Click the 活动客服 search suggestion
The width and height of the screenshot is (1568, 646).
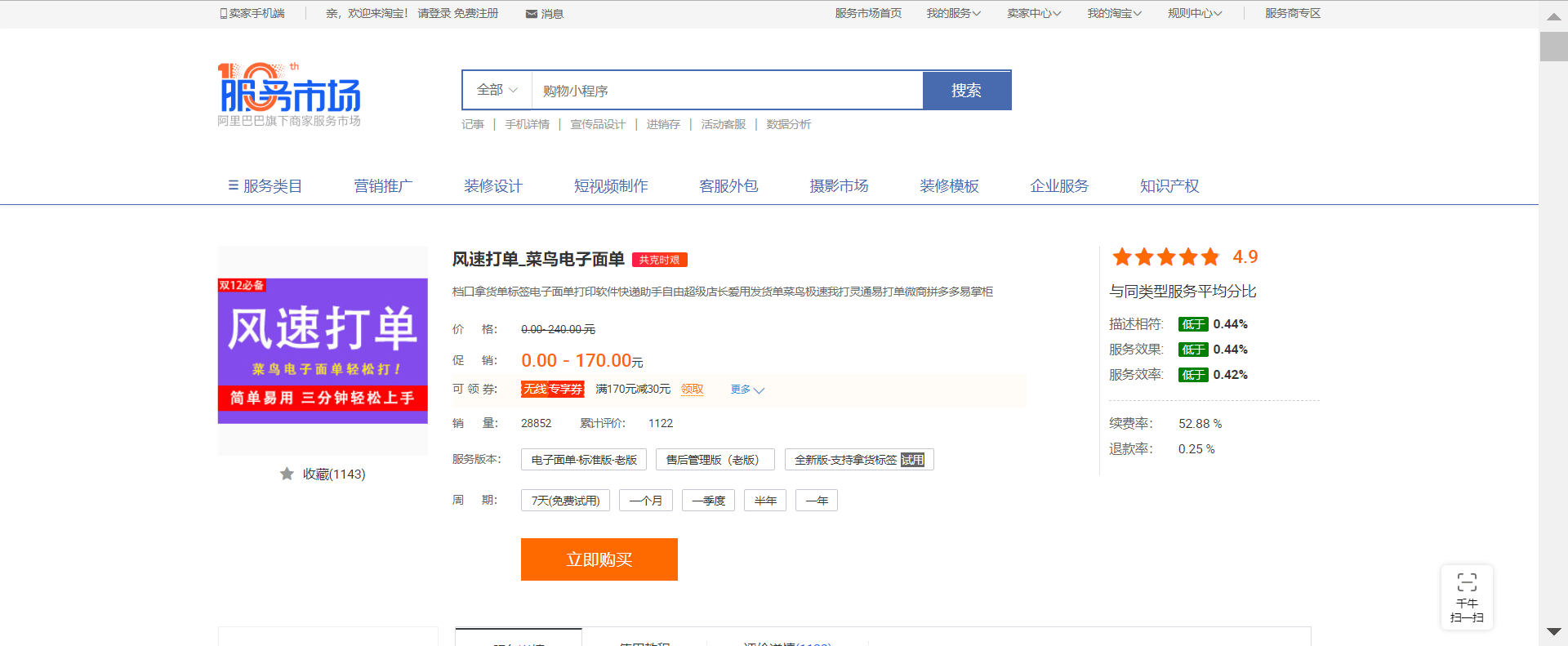(724, 124)
